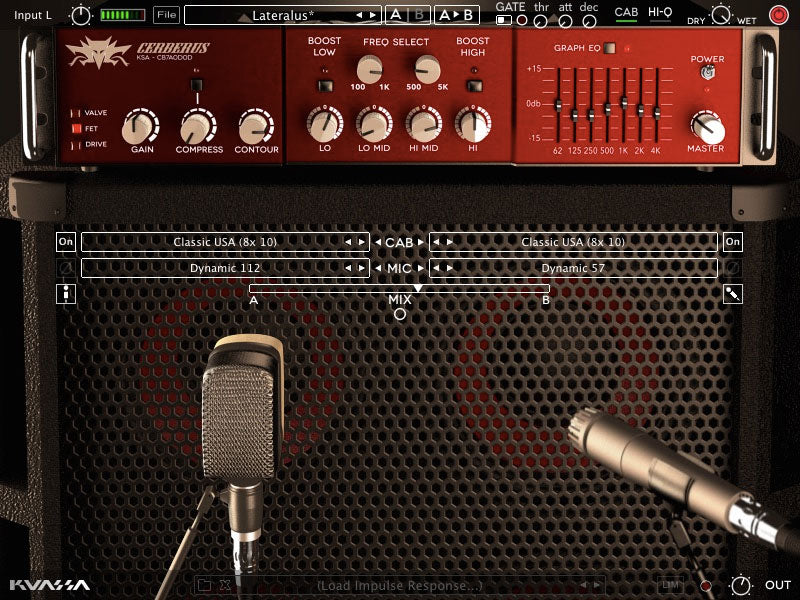Click the MASTER volume knob
The width and height of the screenshot is (800, 600).
[707, 128]
